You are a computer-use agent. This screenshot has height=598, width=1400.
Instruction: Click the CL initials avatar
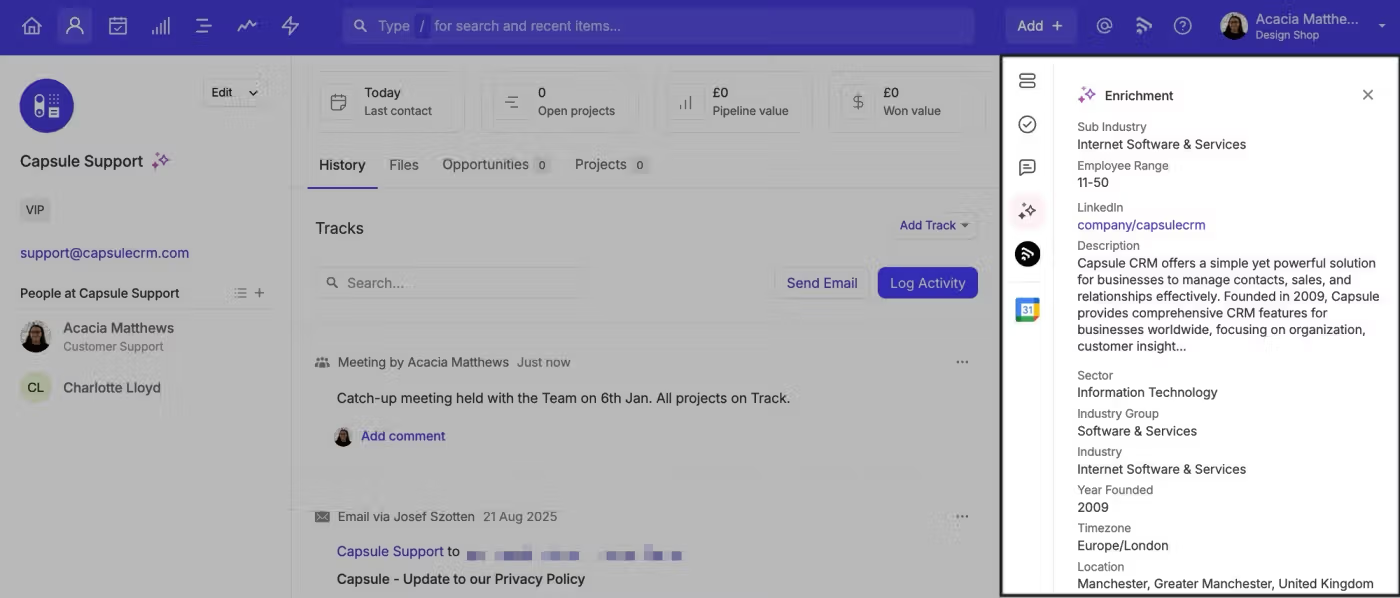(36, 388)
